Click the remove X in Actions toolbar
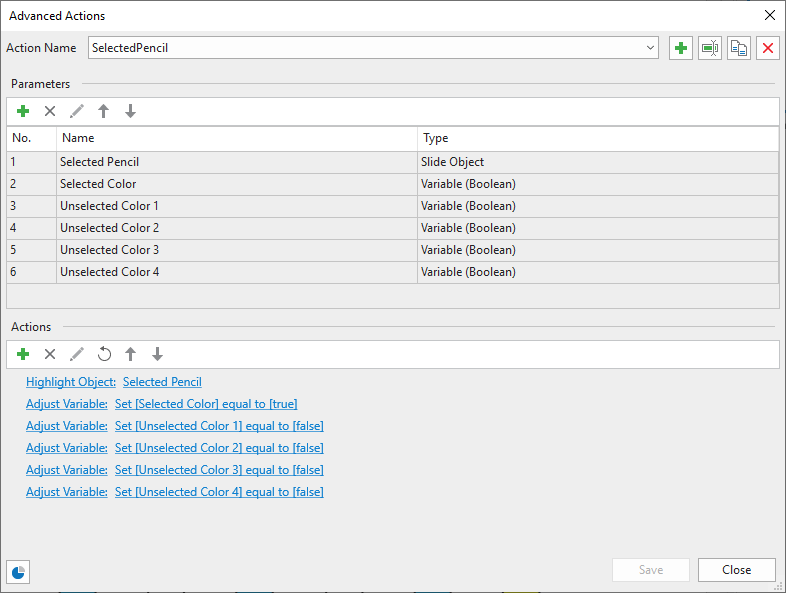786x593 pixels. click(50, 354)
